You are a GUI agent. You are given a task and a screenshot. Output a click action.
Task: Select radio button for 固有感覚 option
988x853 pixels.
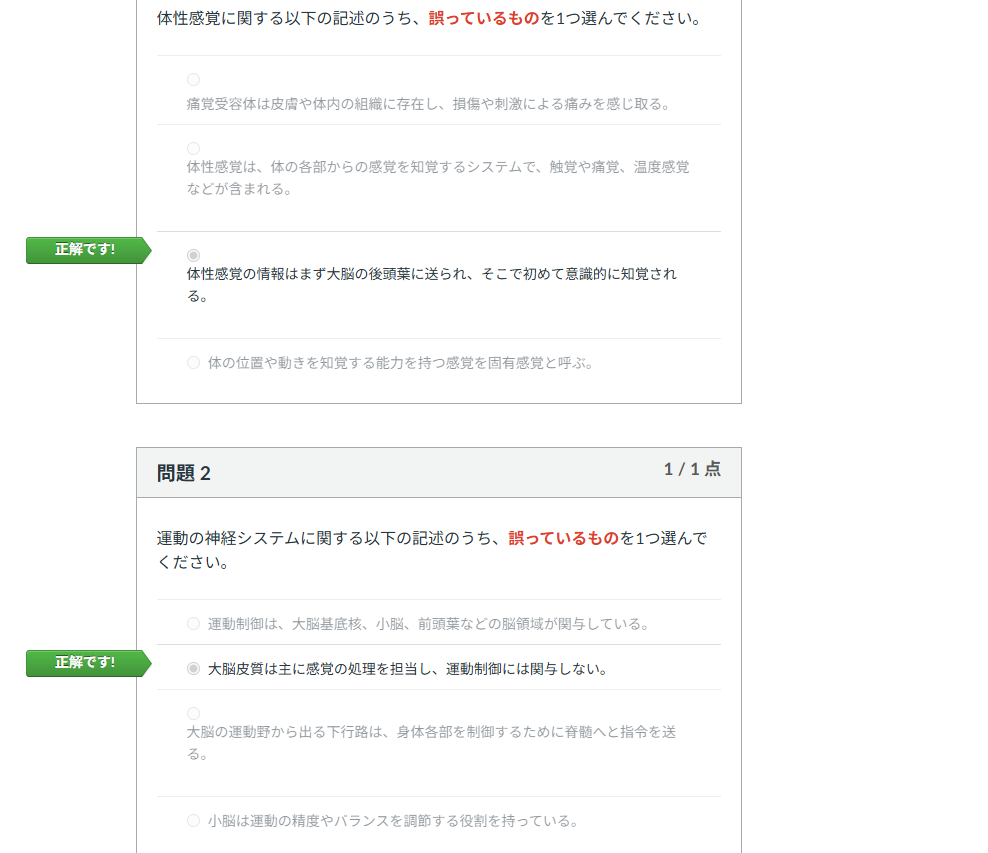click(193, 363)
